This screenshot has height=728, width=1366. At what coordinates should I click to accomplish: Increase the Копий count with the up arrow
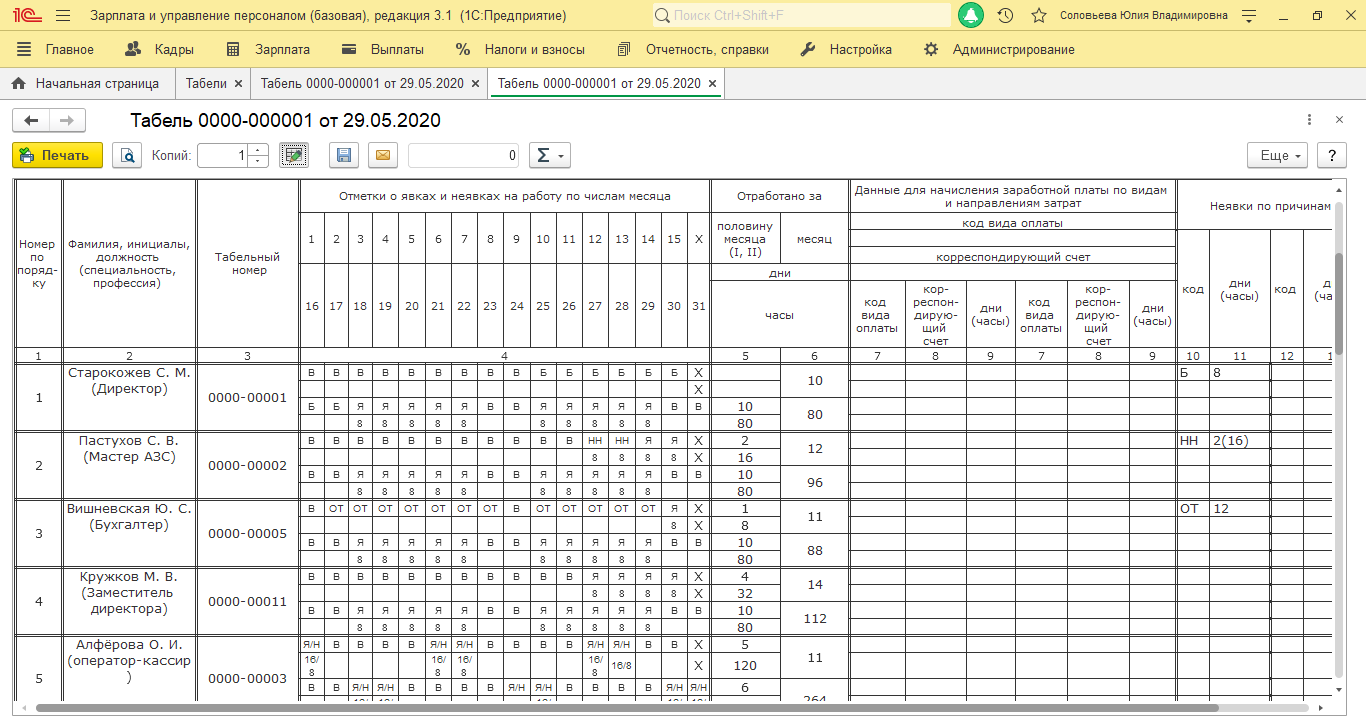pyautogui.click(x=259, y=150)
